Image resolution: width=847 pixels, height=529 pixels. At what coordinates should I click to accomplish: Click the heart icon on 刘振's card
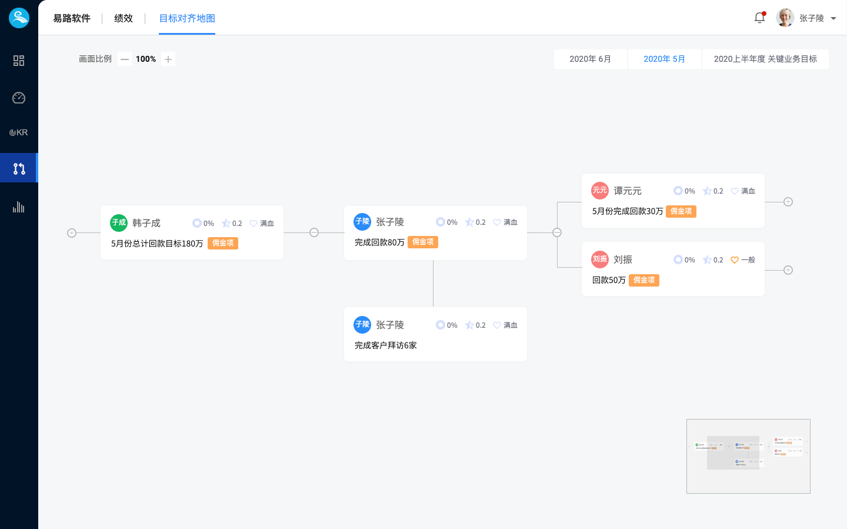click(735, 260)
